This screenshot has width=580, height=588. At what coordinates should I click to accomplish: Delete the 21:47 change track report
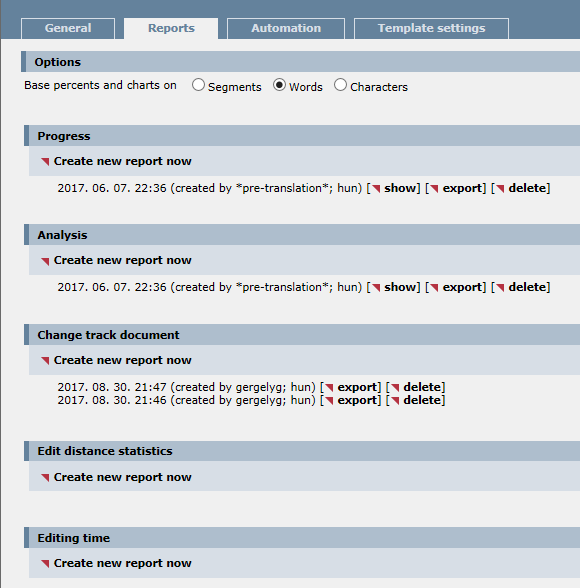click(422, 387)
